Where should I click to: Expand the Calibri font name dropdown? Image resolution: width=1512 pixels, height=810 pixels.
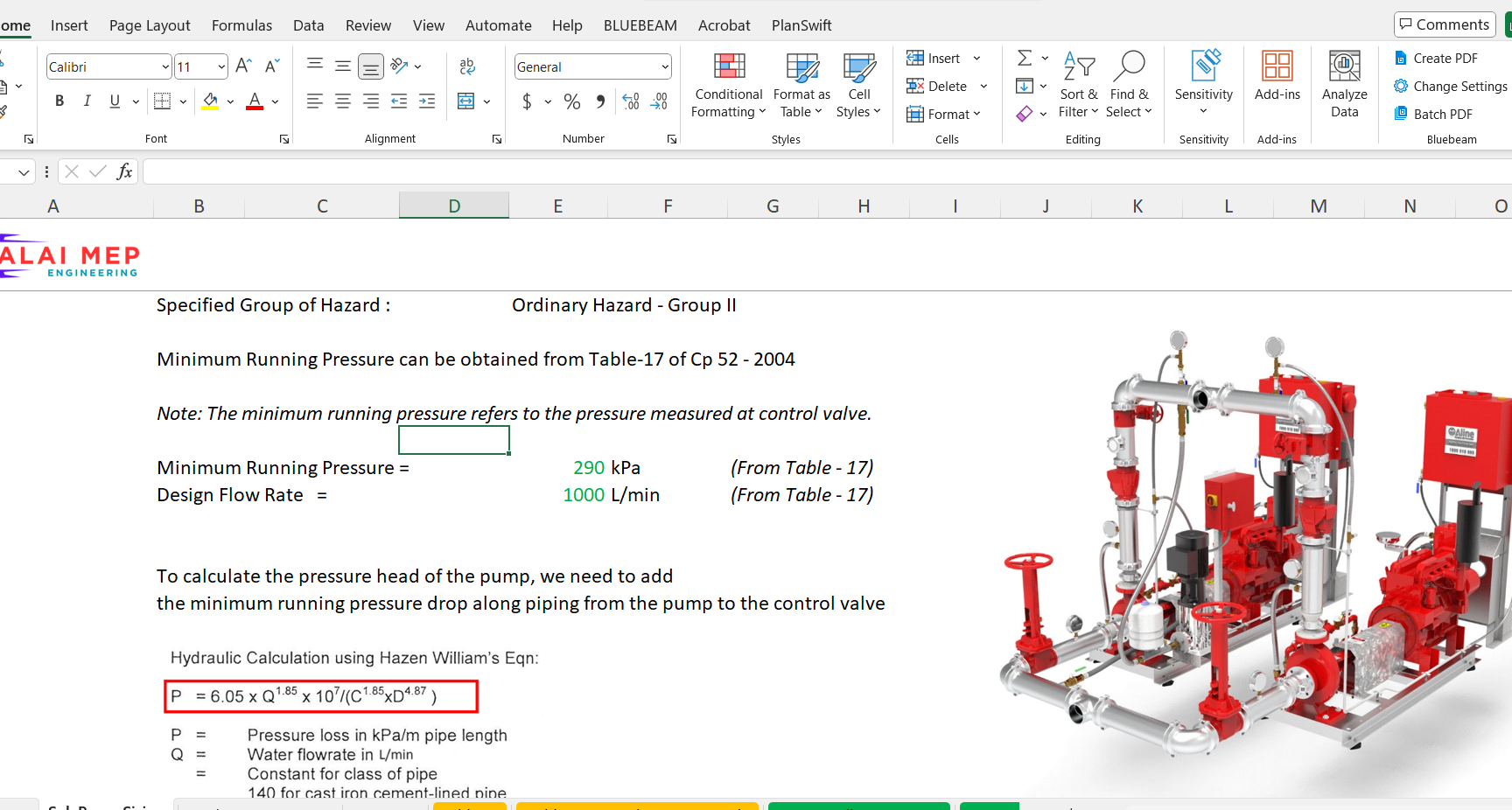coord(165,67)
